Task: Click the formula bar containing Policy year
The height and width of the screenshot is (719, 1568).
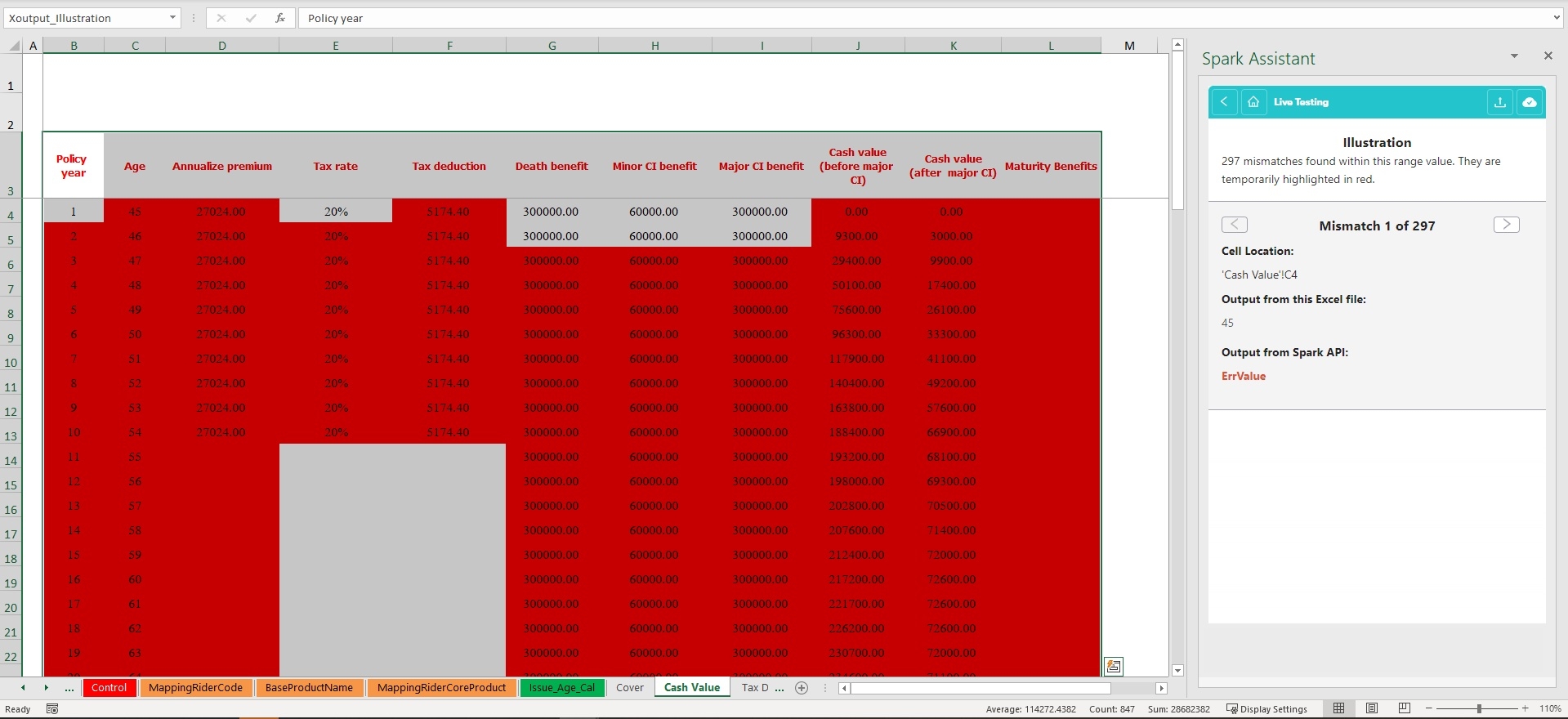Action: [923, 18]
